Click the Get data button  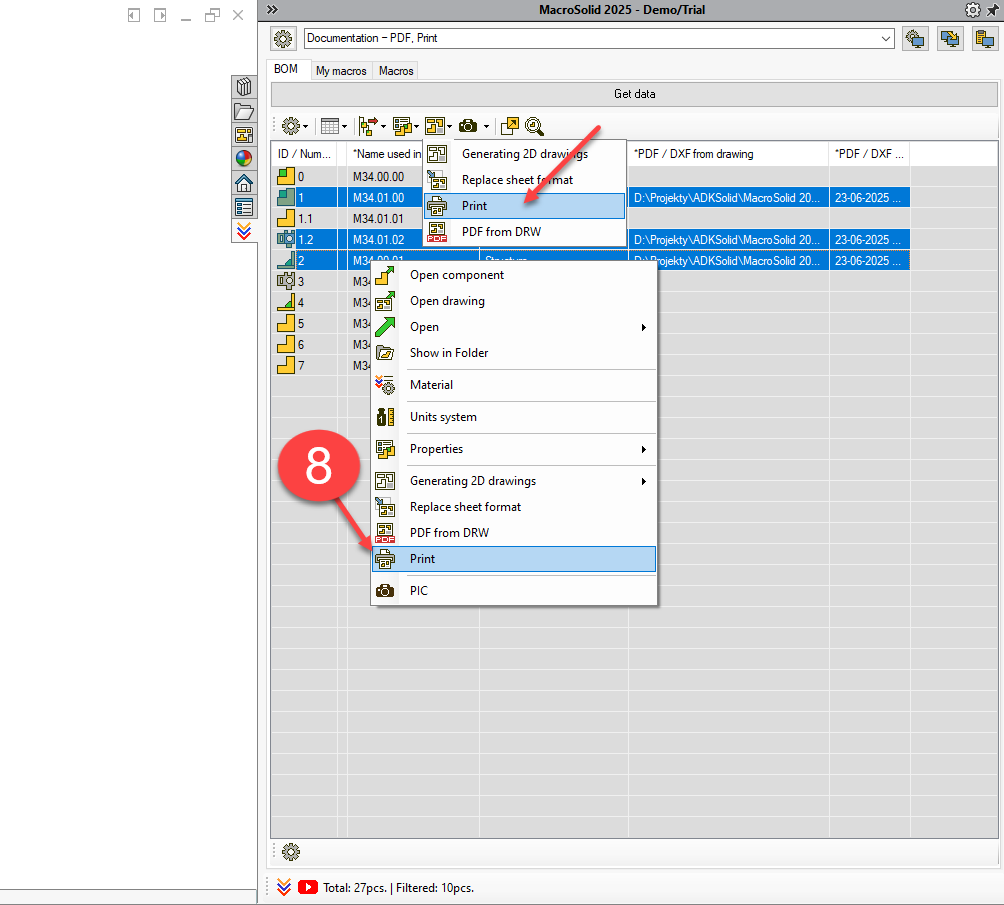click(635, 94)
